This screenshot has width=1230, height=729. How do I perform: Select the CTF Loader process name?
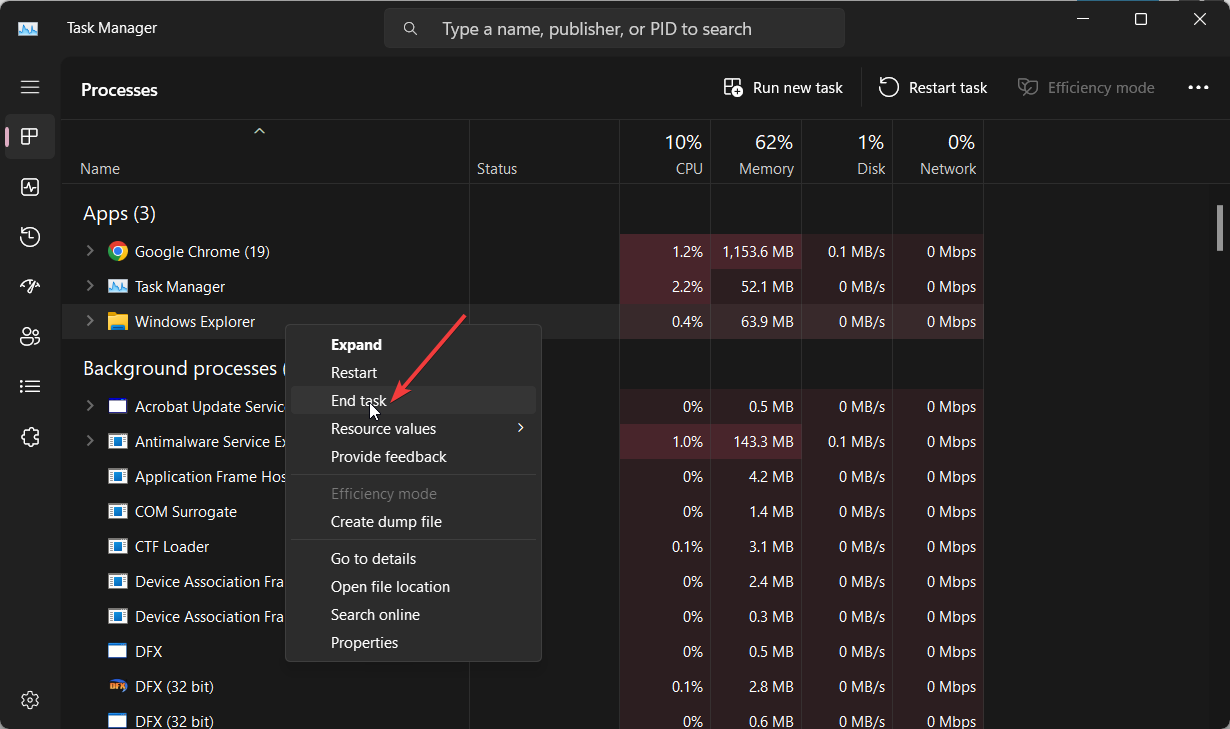(172, 547)
